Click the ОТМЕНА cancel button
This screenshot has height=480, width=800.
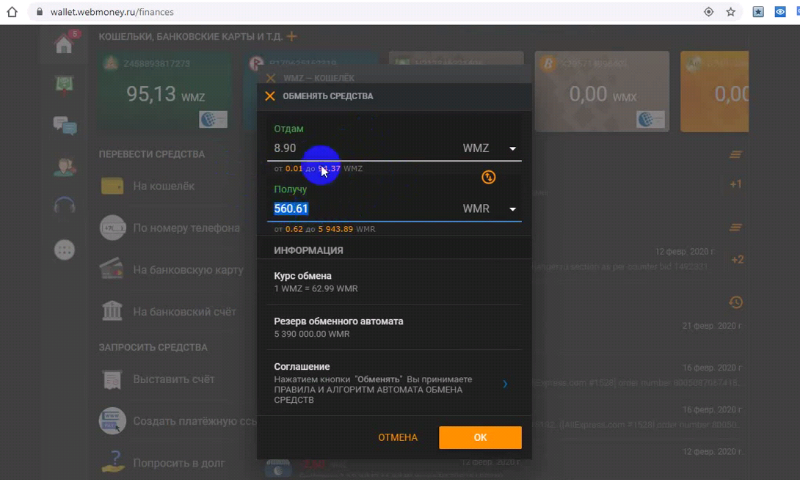pyautogui.click(x=397, y=438)
